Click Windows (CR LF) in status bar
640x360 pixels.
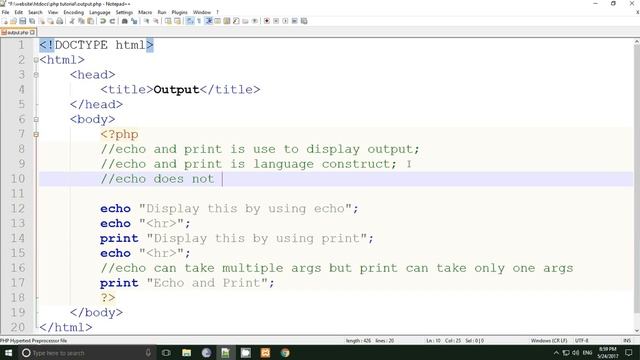click(x=549, y=340)
